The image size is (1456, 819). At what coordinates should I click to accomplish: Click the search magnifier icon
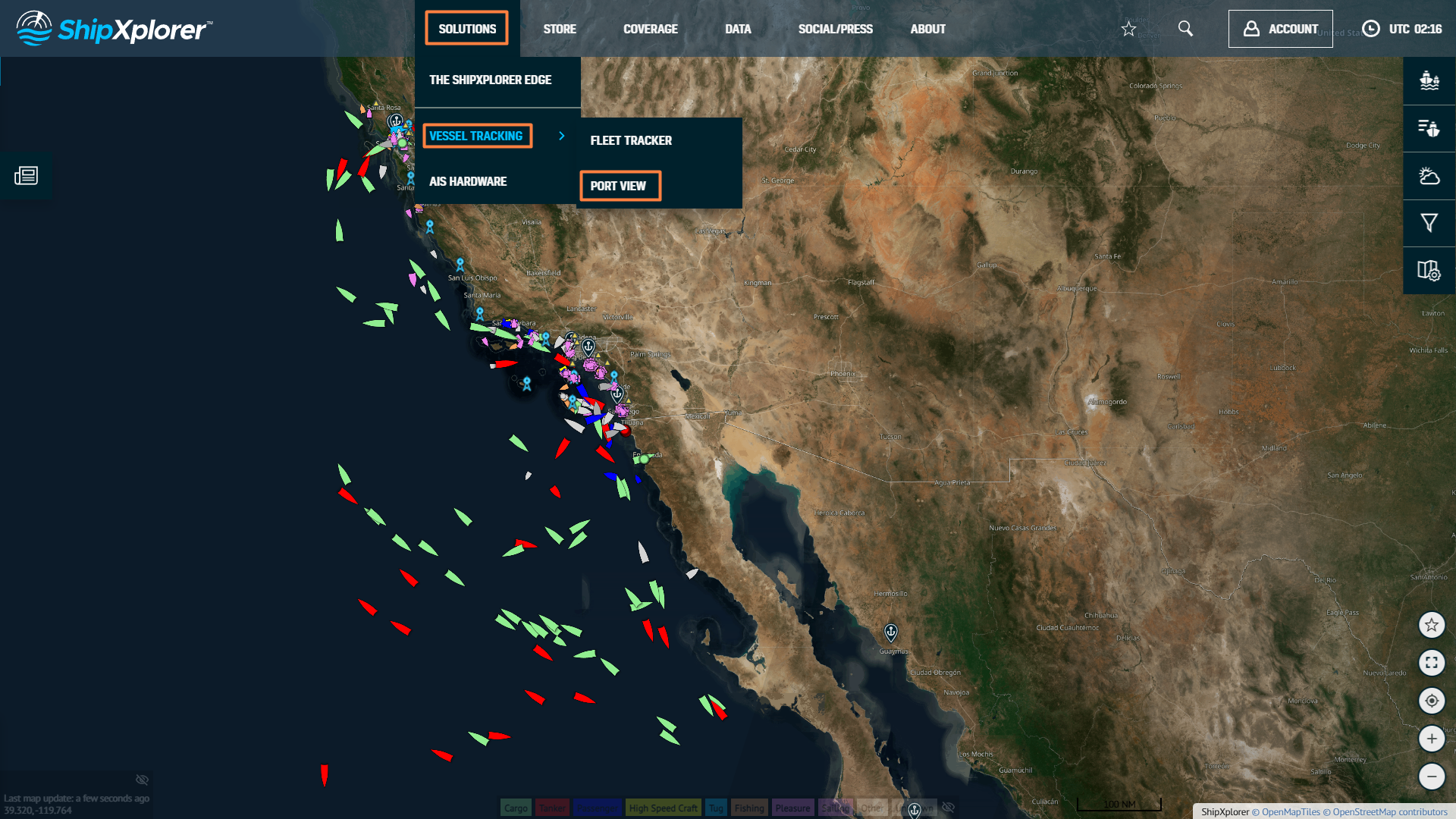pyautogui.click(x=1185, y=29)
